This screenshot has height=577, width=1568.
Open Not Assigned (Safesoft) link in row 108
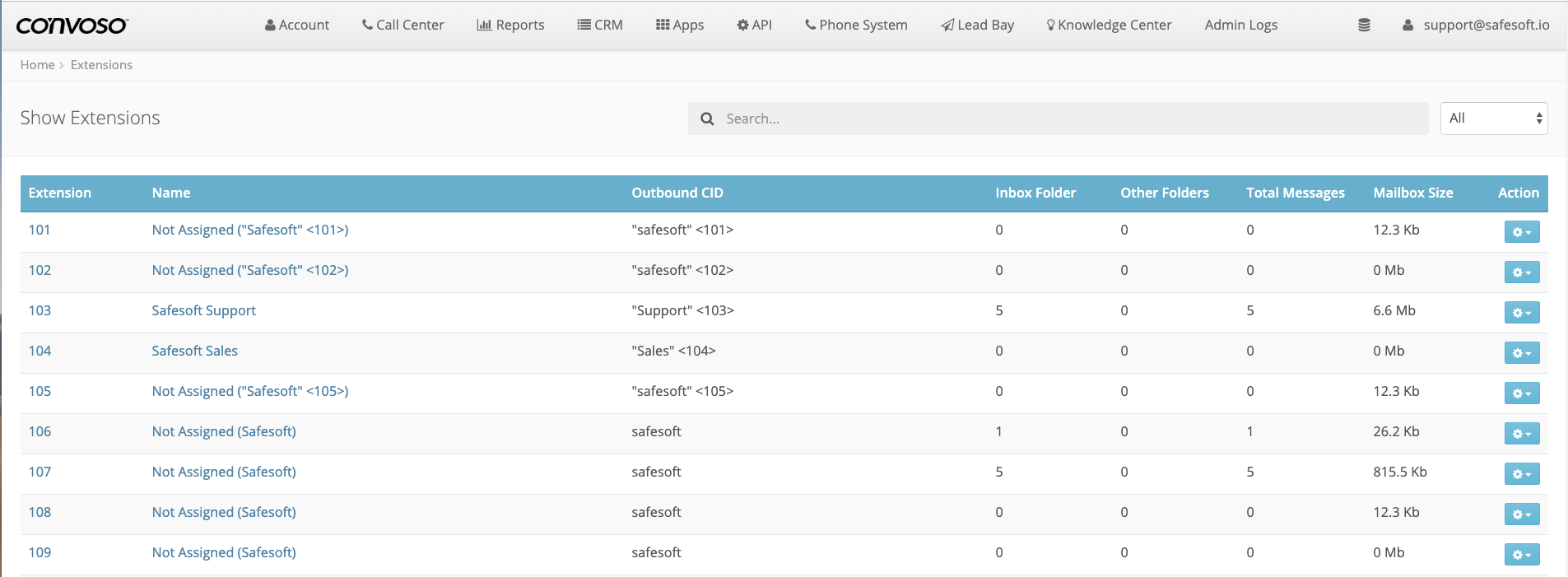coord(224,513)
